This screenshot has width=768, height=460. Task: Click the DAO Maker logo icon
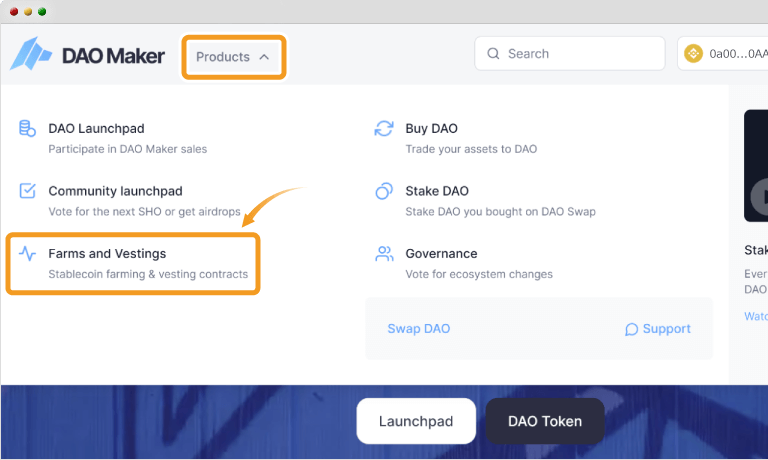31,54
